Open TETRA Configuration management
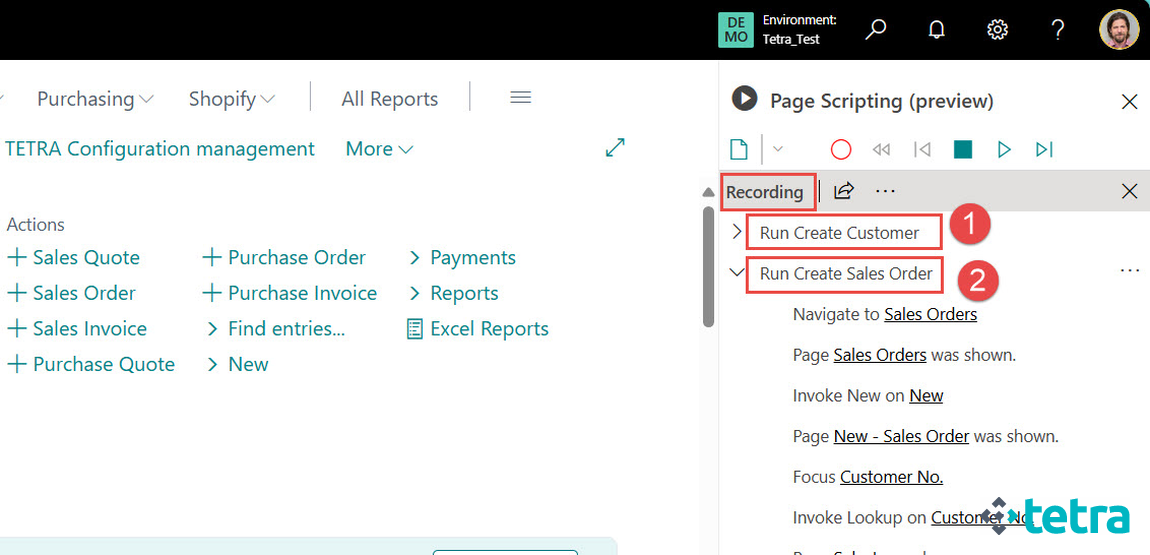 [x=160, y=149]
